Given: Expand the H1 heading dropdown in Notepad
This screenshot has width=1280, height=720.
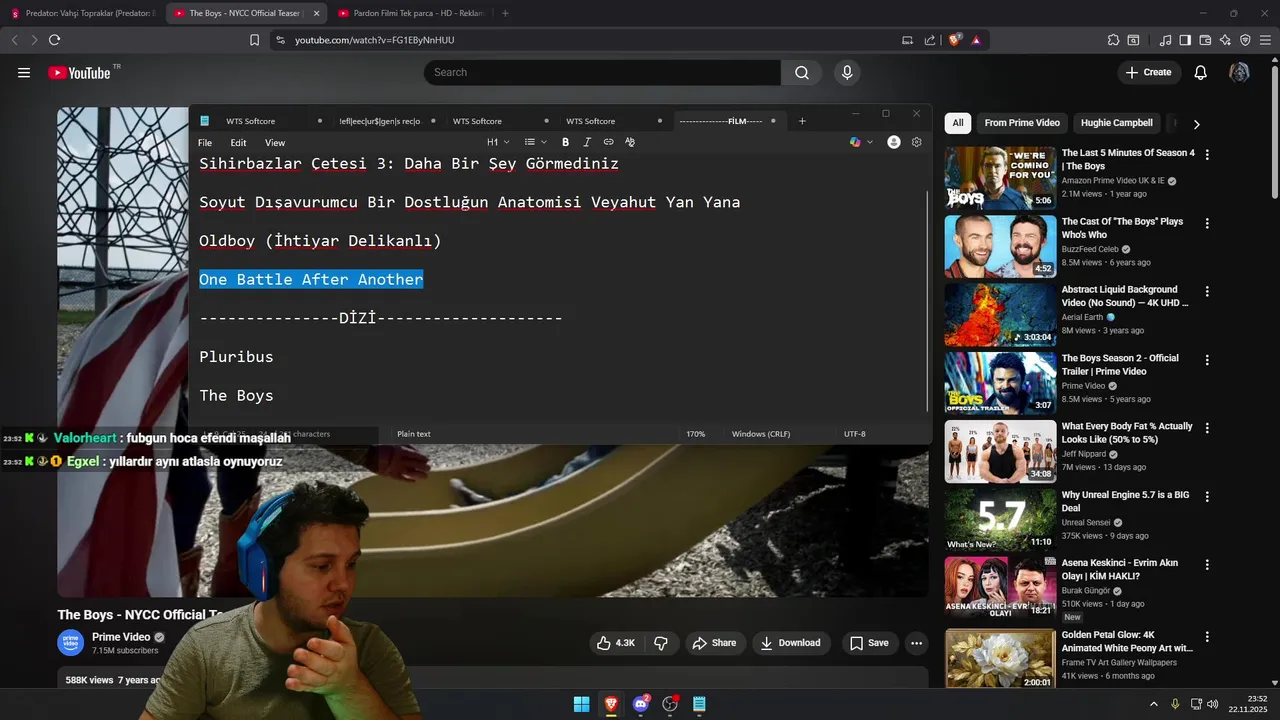Looking at the screenshot, I should point(498,142).
